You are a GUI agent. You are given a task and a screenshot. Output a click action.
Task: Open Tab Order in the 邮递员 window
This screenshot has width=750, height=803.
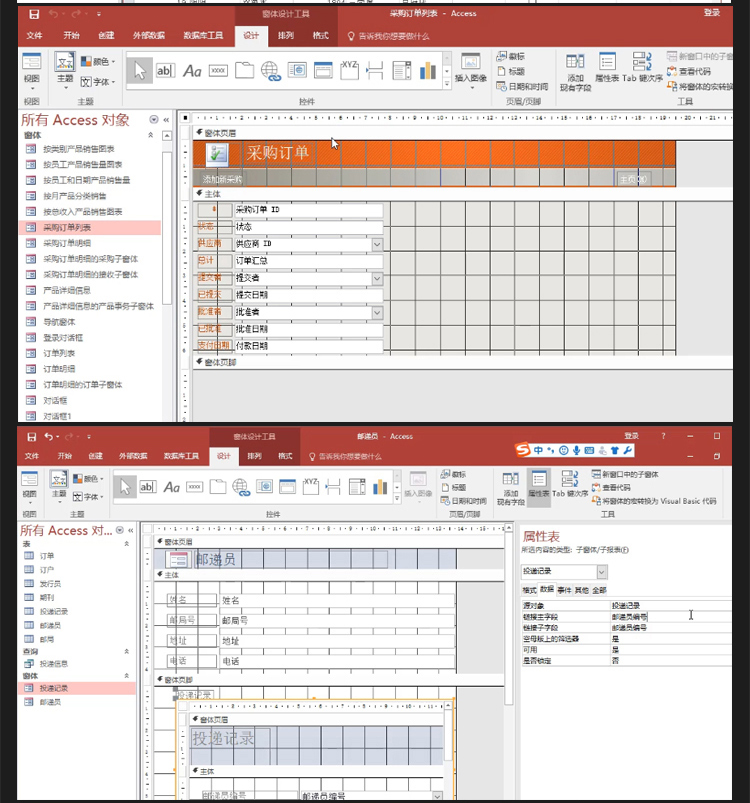coord(570,484)
